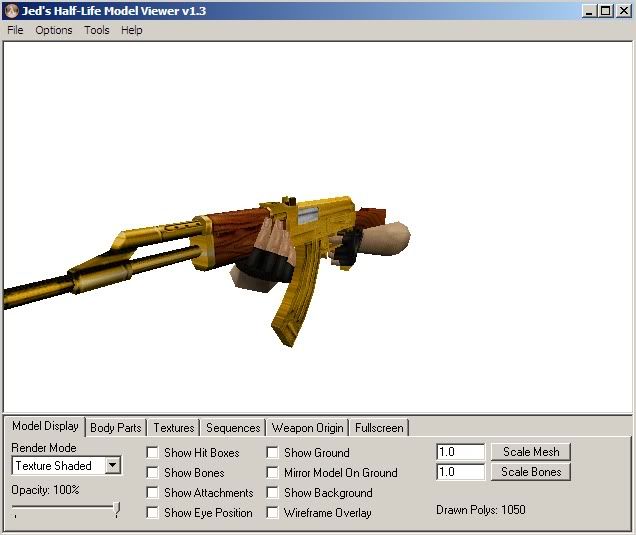This screenshot has width=636, height=535.
Task: Switch to the Weapon Origin tab
Action: 307,428
